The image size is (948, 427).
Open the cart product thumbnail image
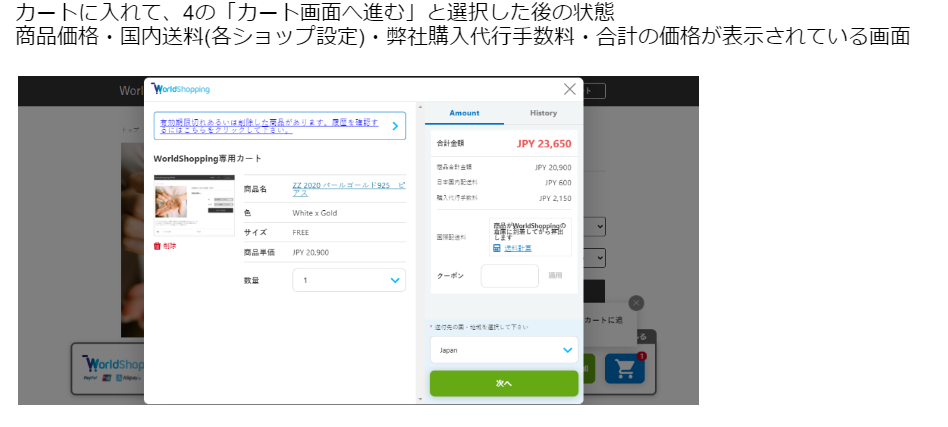pyautogui.click(x=194, y=205)
